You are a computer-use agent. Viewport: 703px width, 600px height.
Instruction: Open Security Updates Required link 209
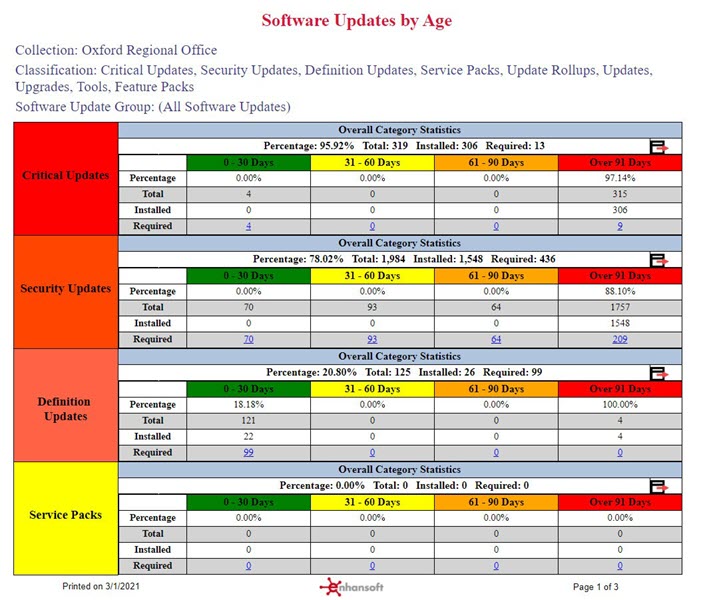point(620,339)
